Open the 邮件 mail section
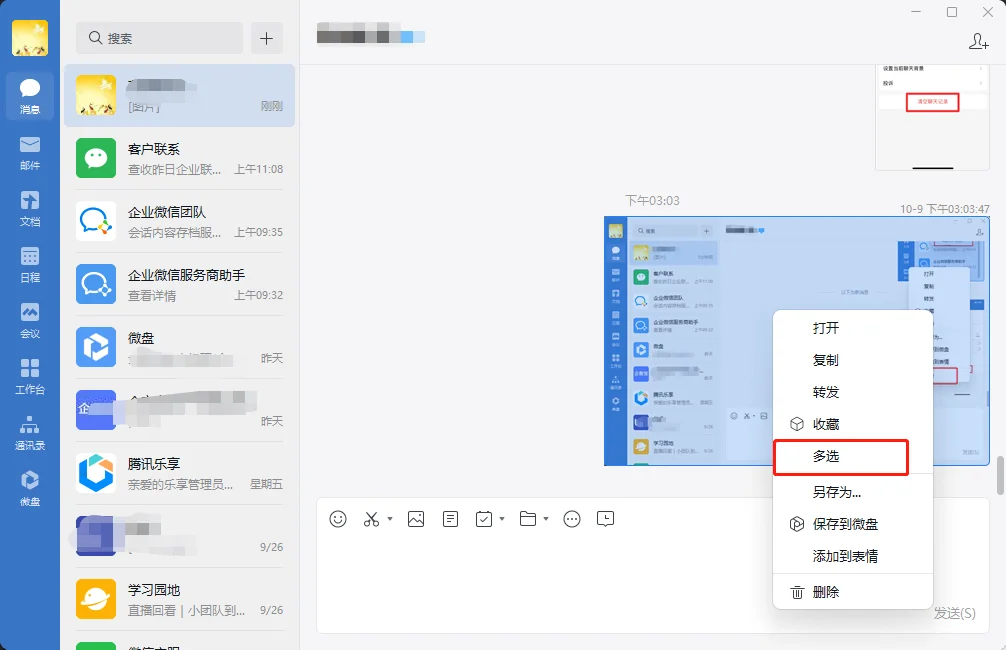 tap(30, 153)
